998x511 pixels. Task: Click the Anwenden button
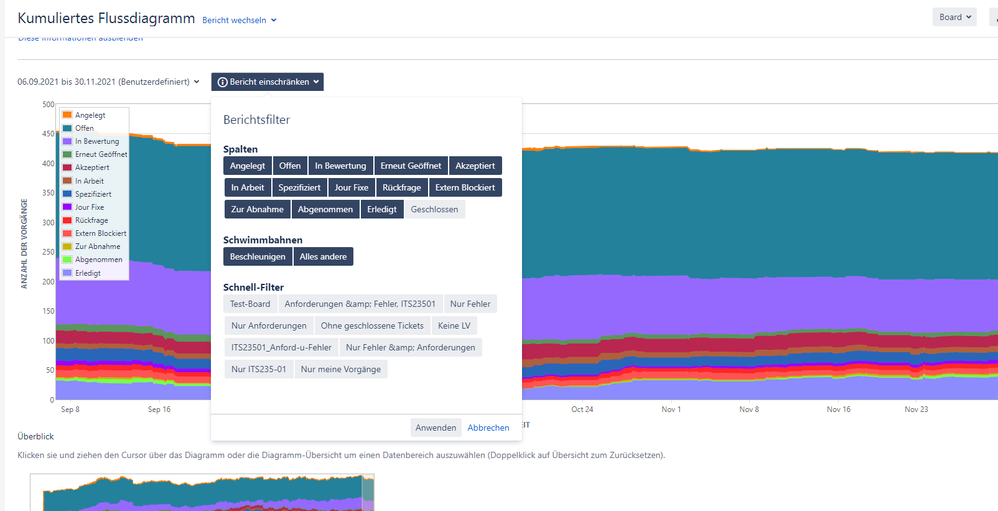click(x=436, y=428)
